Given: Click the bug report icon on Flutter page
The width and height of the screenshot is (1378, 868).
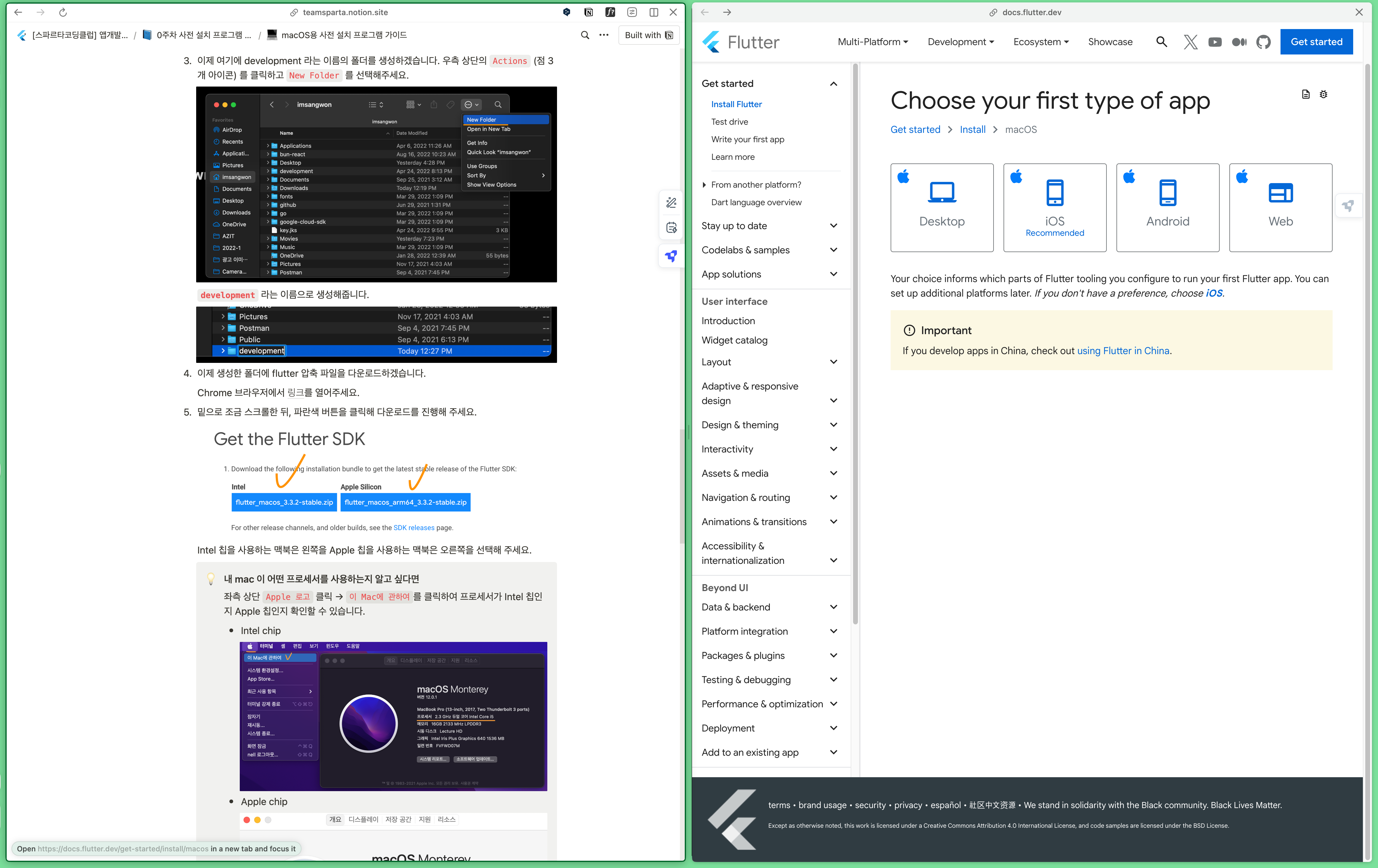Looking at the screenshot, I should click(x=1324, y=94).
